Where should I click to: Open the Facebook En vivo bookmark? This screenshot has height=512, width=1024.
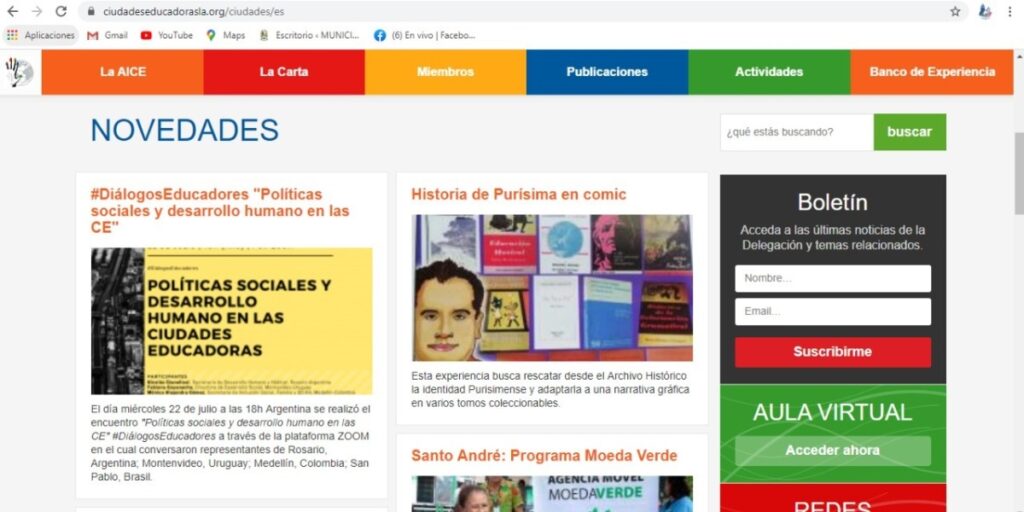tap(424, 35)
